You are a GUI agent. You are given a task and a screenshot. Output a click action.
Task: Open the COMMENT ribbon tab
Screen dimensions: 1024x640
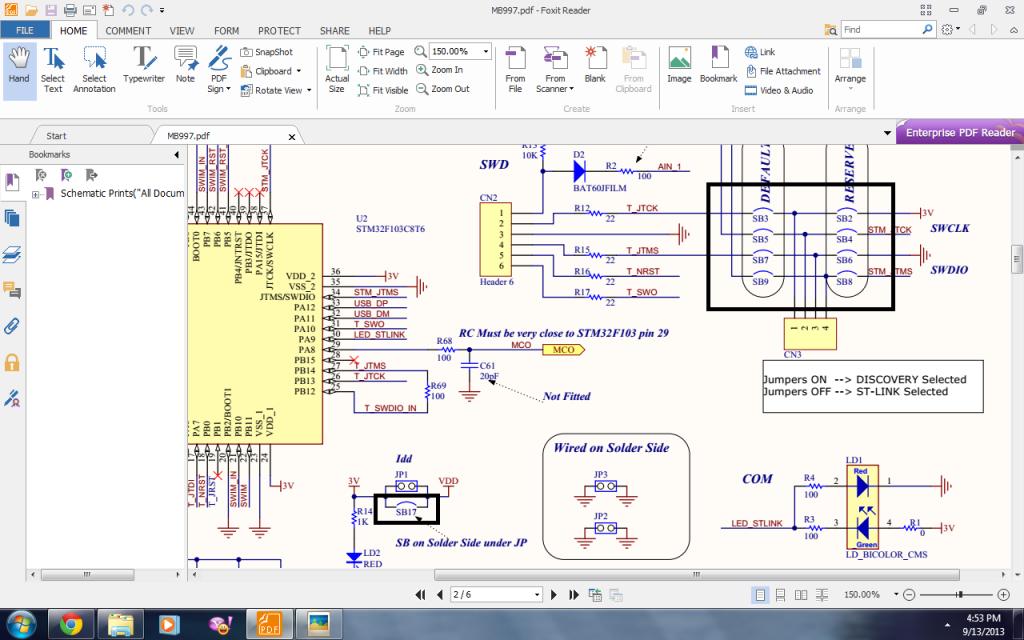click(128, 31)
